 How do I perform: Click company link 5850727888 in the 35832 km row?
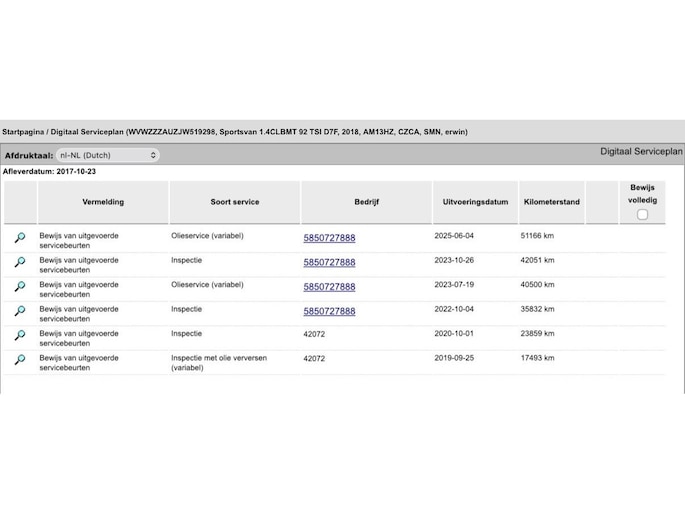[329, 311]
